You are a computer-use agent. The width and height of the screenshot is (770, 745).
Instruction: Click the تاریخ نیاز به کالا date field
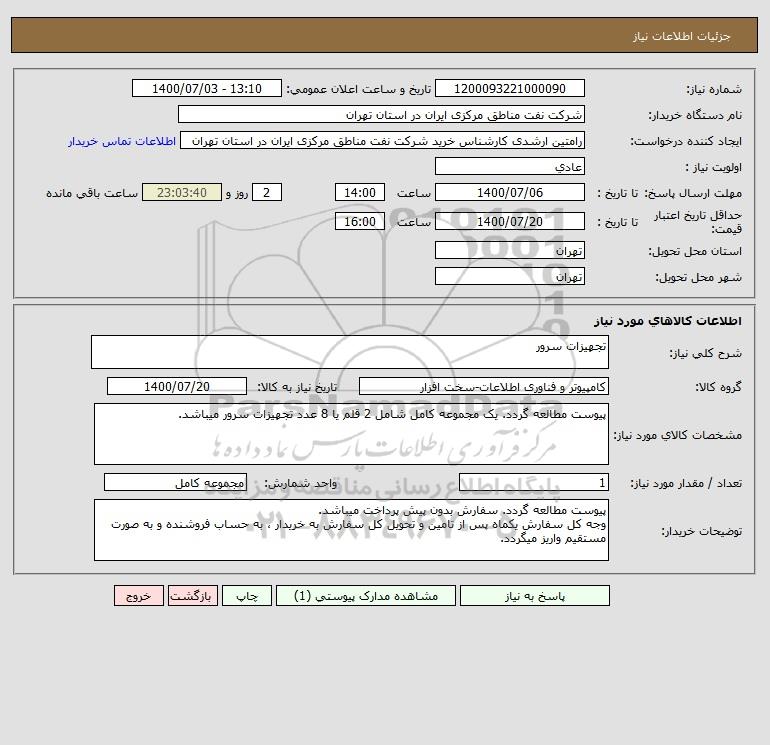click(177, 386)
